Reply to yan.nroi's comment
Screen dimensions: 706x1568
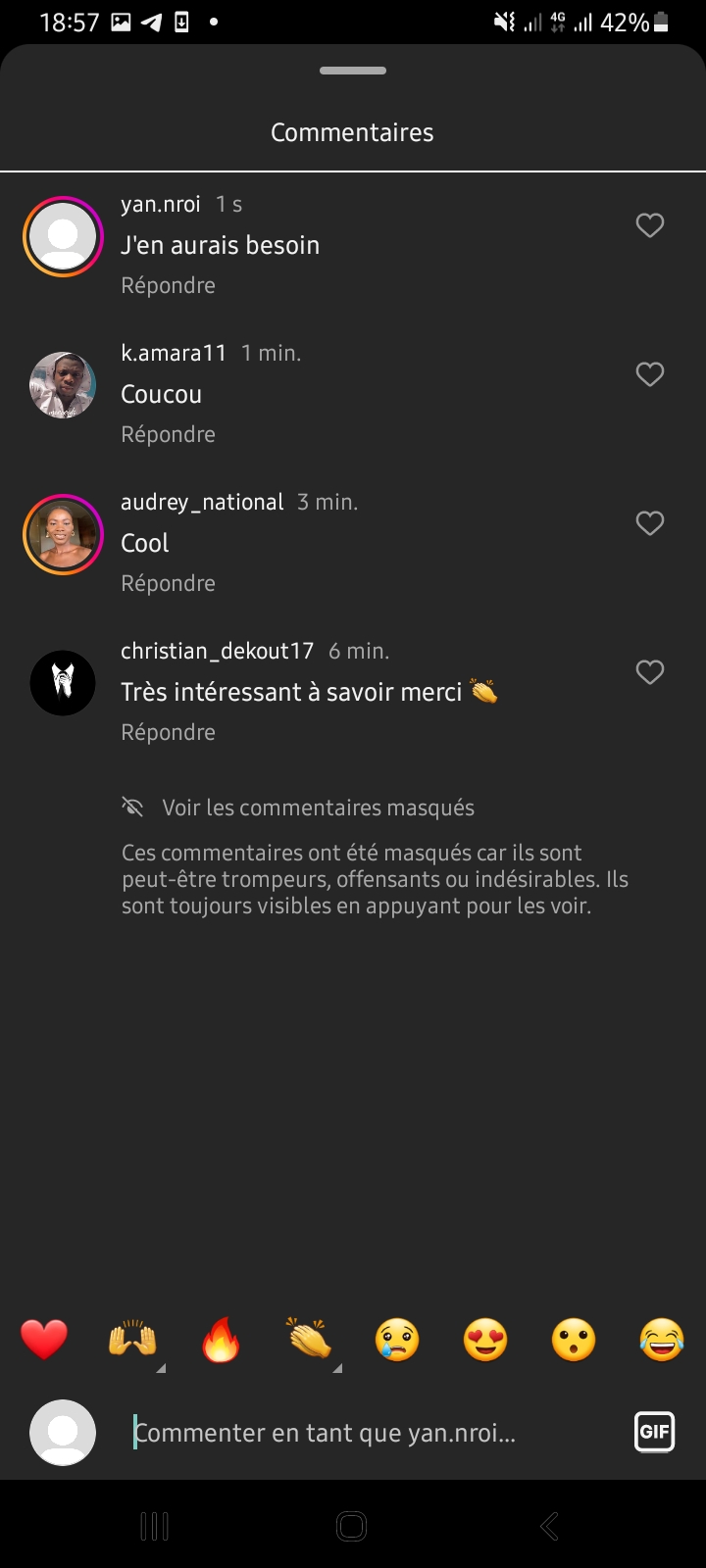tap(168, 285)
